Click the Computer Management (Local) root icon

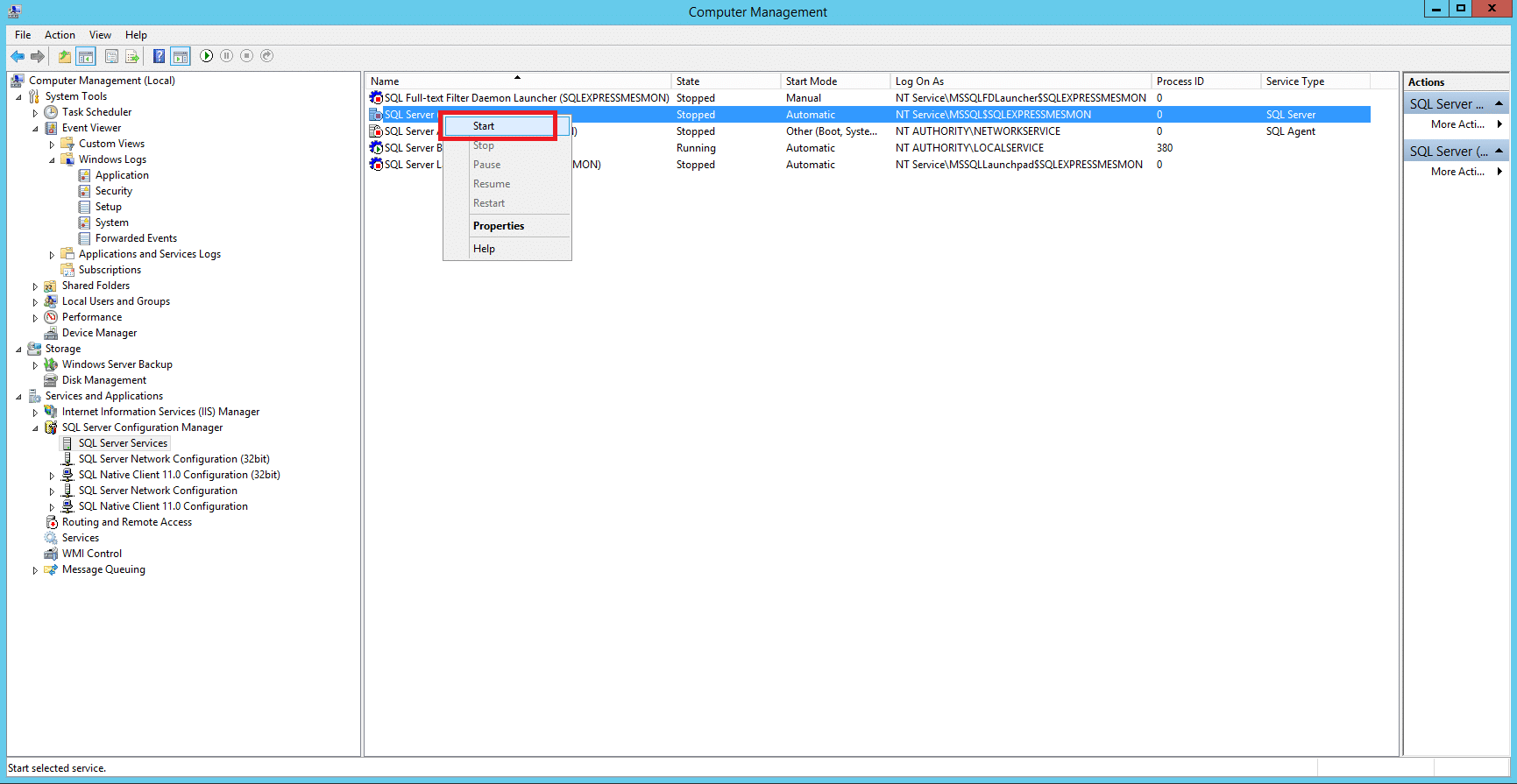pyautogui.click(x=18, y=81)
